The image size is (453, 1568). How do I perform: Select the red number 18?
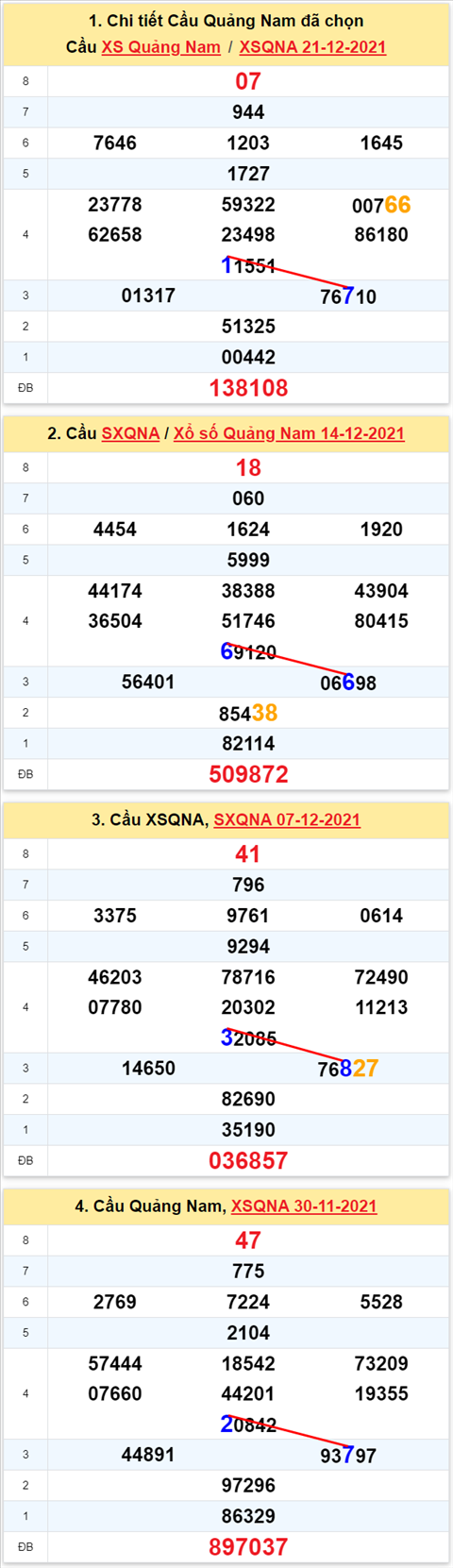pyautogui.click(x=248, y=467)
